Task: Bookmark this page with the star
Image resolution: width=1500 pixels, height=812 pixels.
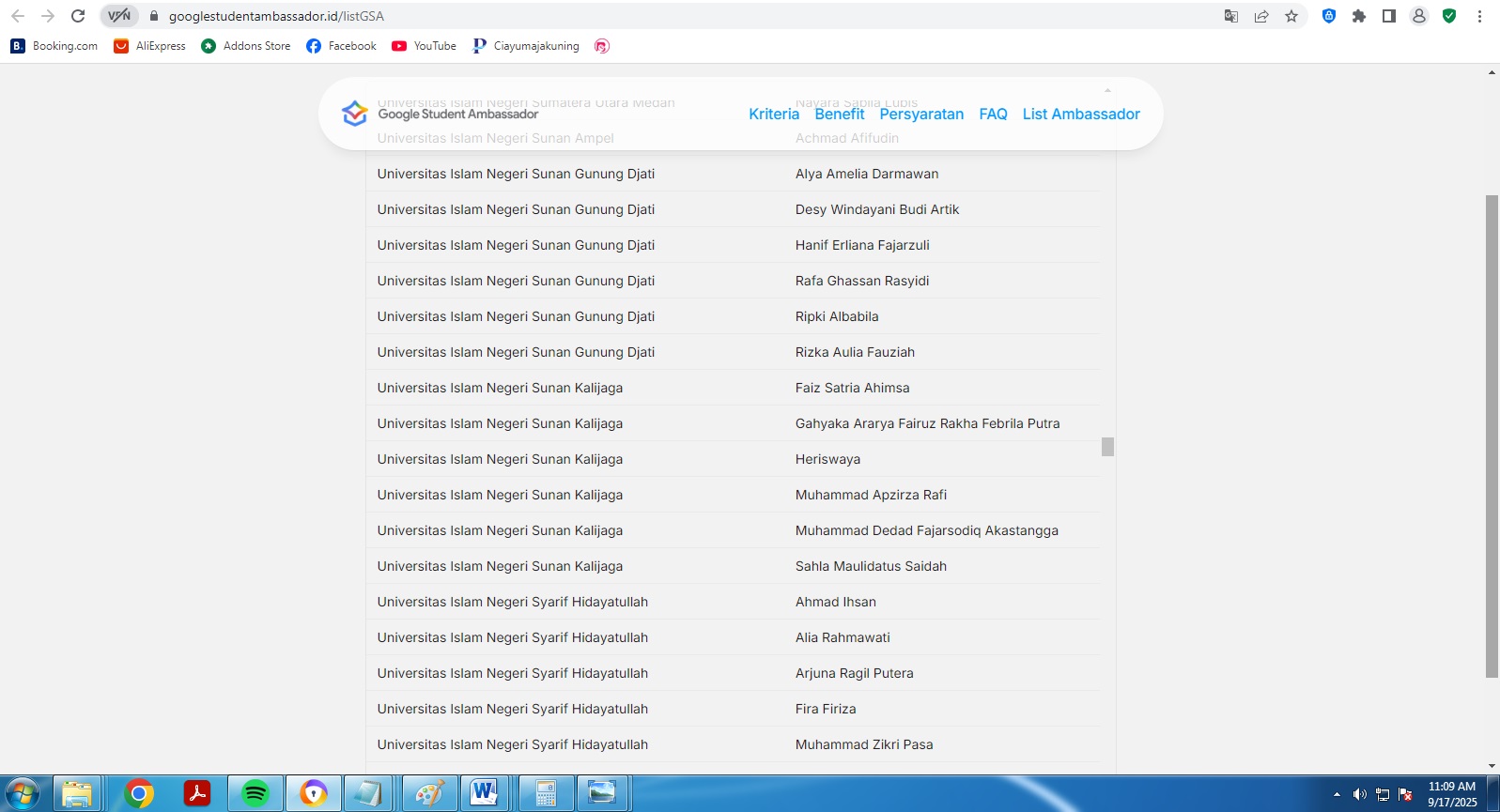Action: tap(1291, 16)
